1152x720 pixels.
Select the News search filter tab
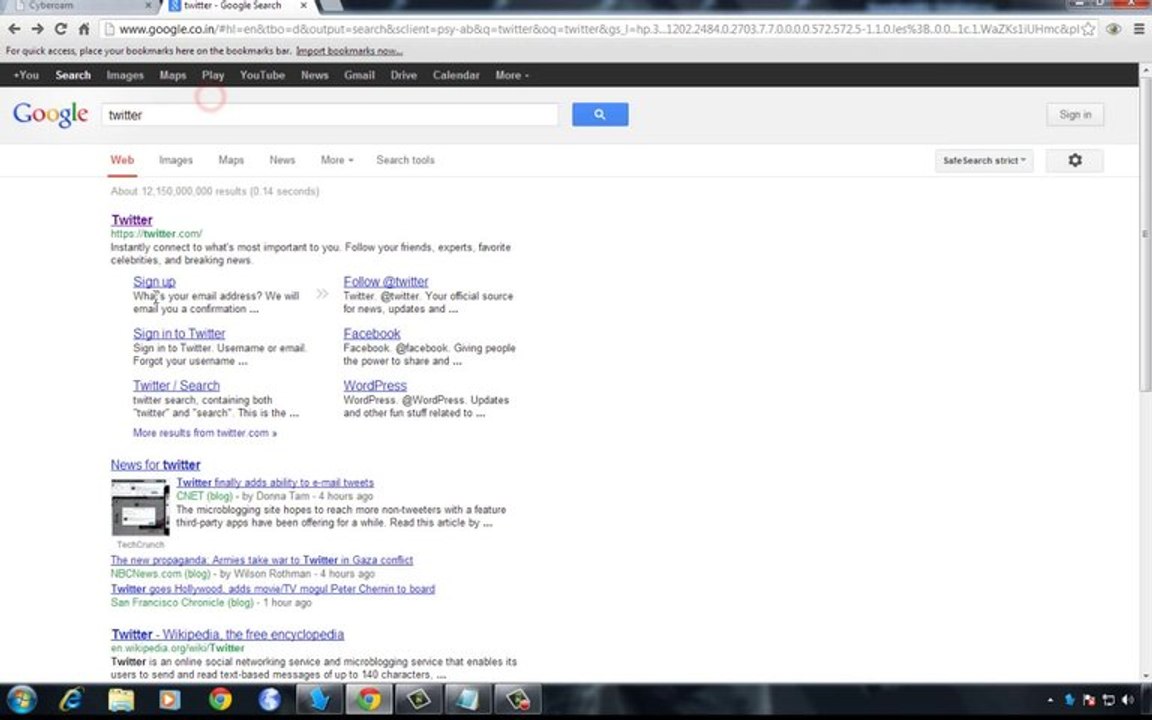(x=282, y=160)
